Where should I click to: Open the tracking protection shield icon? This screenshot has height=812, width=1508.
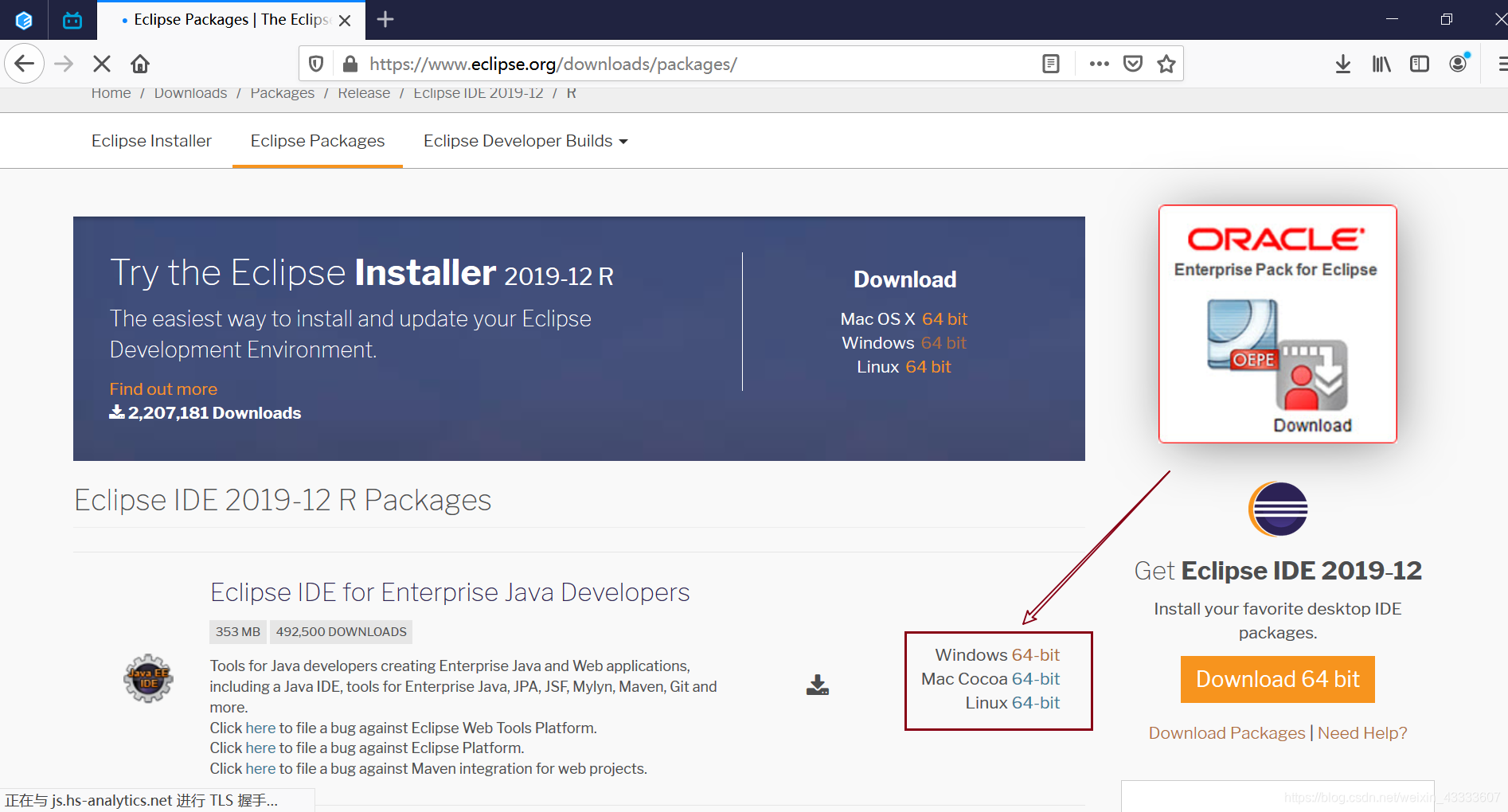316,64
